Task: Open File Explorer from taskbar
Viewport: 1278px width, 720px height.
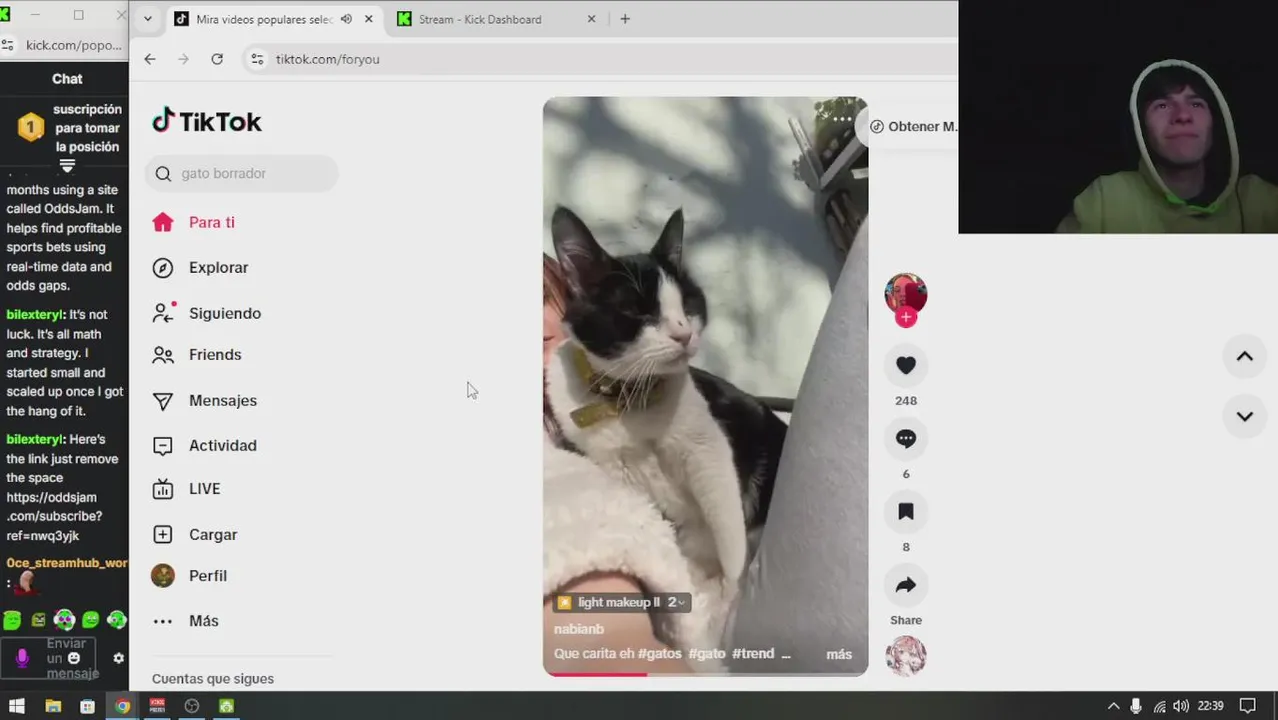Action: tap(53, 706)
